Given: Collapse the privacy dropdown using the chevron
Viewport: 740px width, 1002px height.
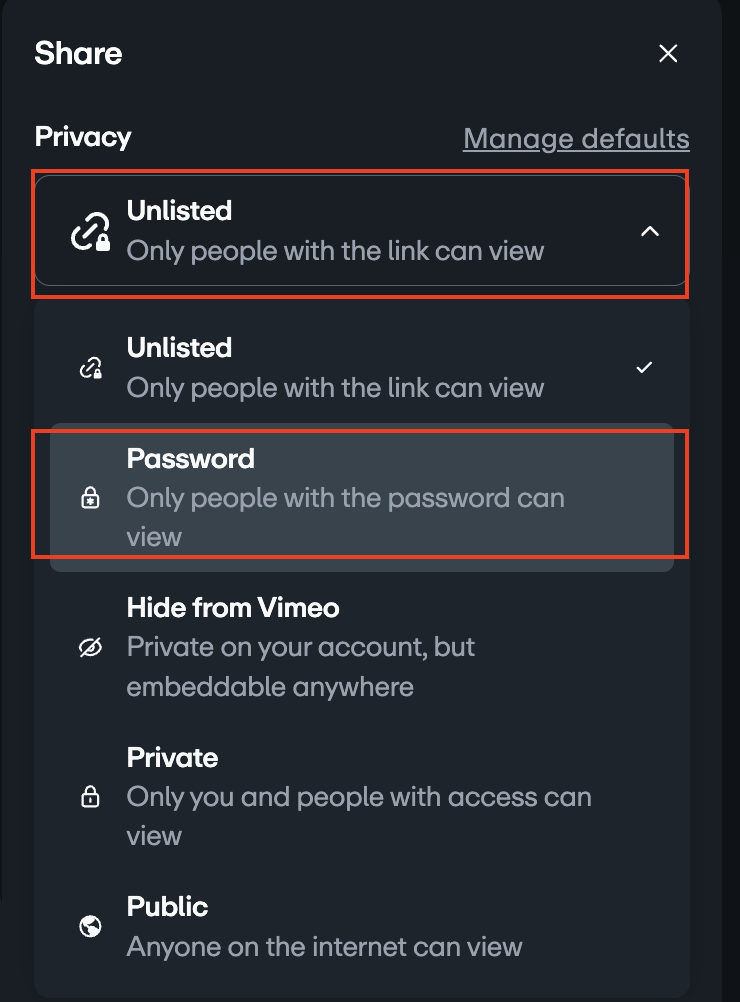Looking at the screenshot, I should click(650, 230).
